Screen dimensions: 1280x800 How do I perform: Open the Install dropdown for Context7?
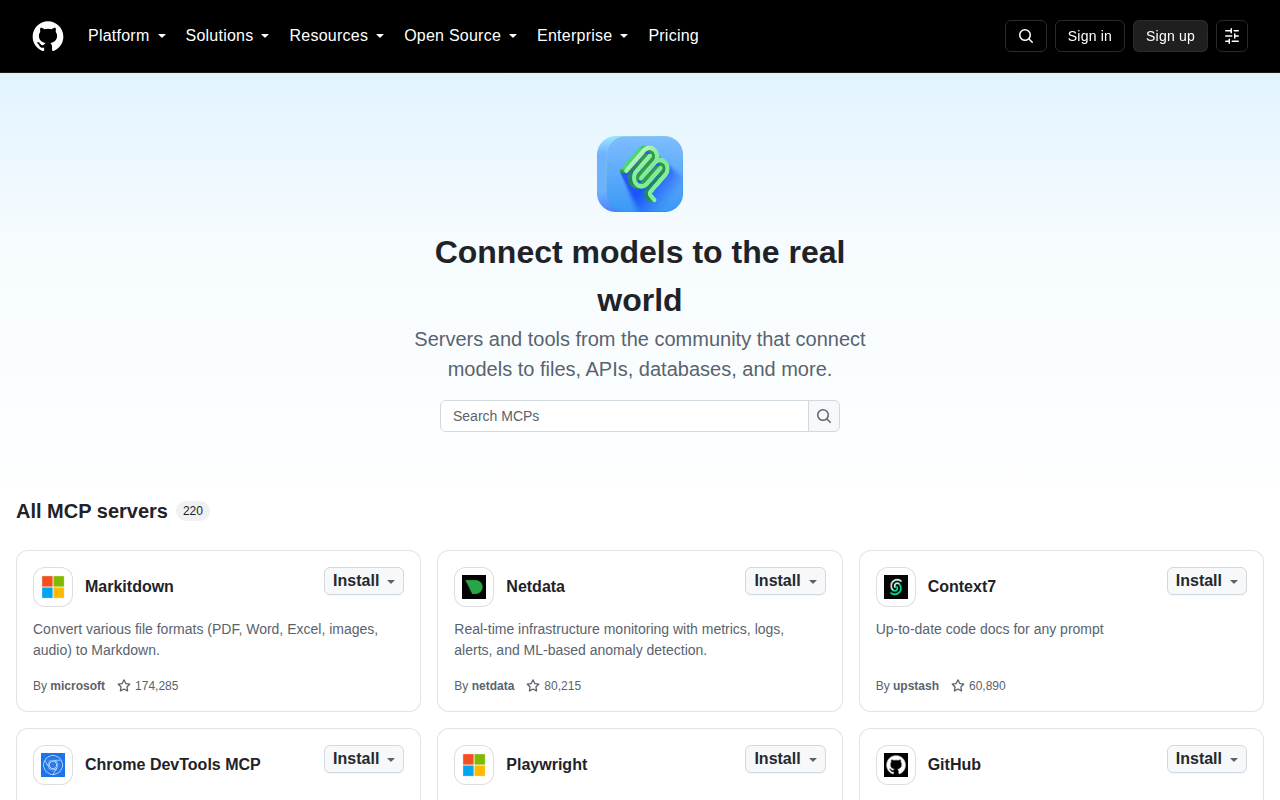tap(1207, 581)
